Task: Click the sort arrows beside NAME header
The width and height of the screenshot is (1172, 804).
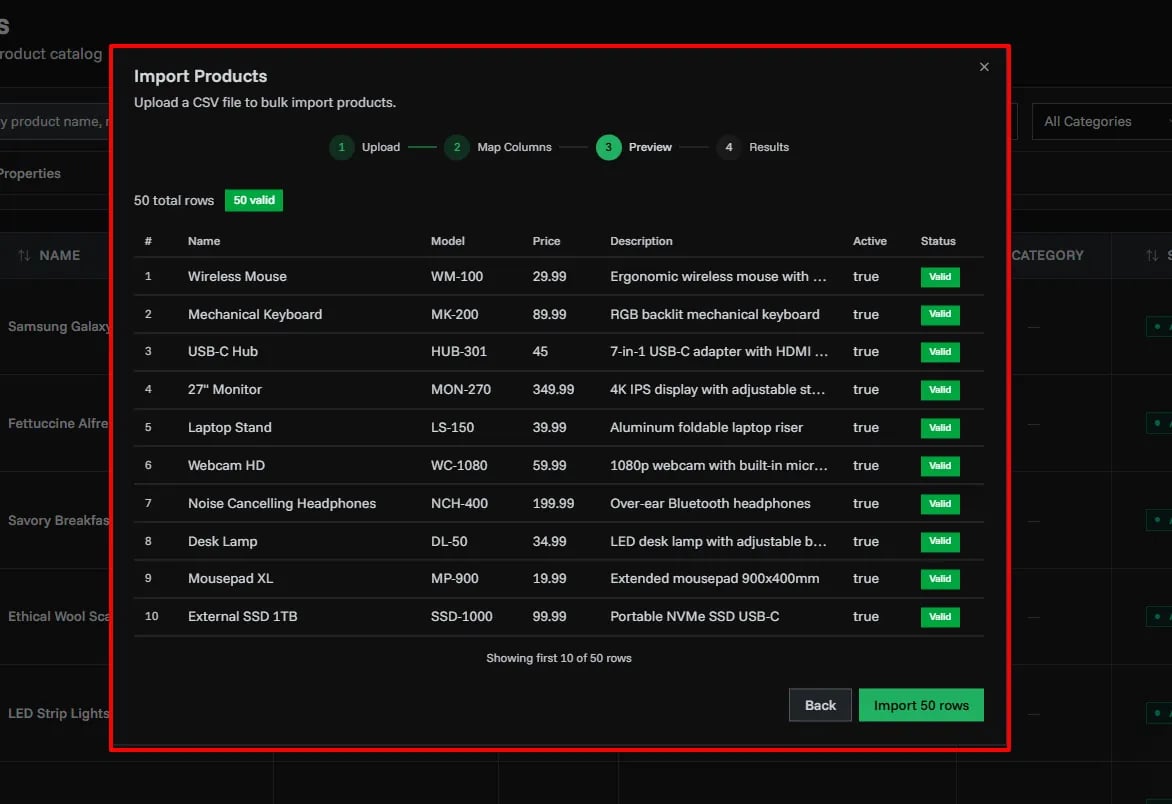Action: pos(22,255)
